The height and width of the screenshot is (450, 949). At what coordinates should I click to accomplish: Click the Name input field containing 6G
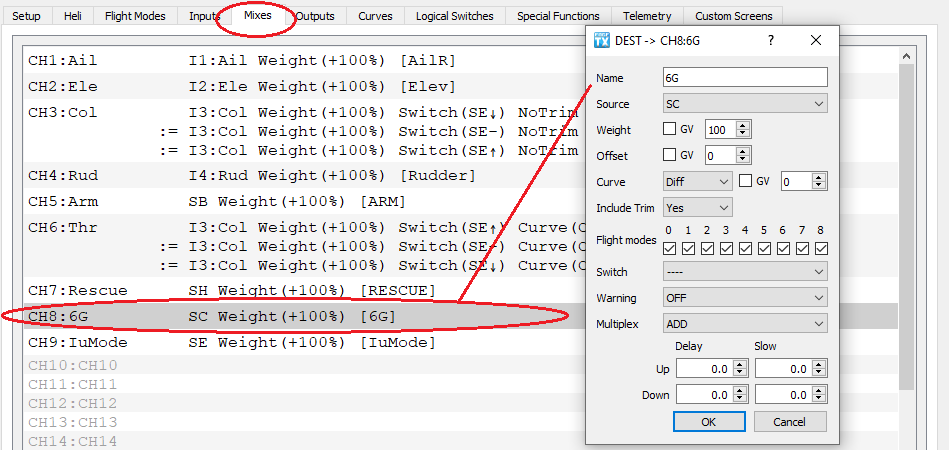coord(745,77)
